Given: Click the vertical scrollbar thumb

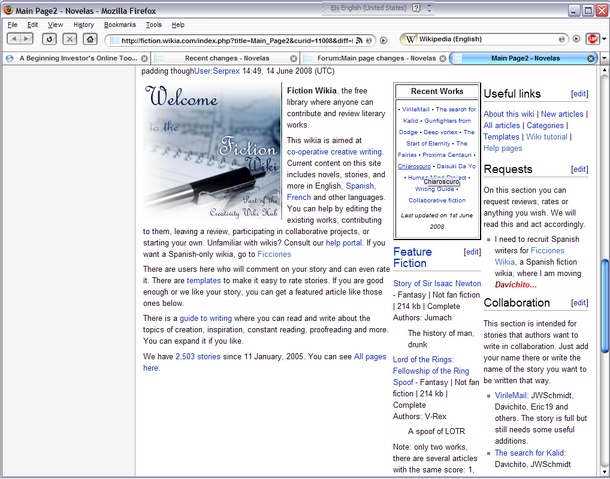Looking at the screenshot, I should (604, 306).
